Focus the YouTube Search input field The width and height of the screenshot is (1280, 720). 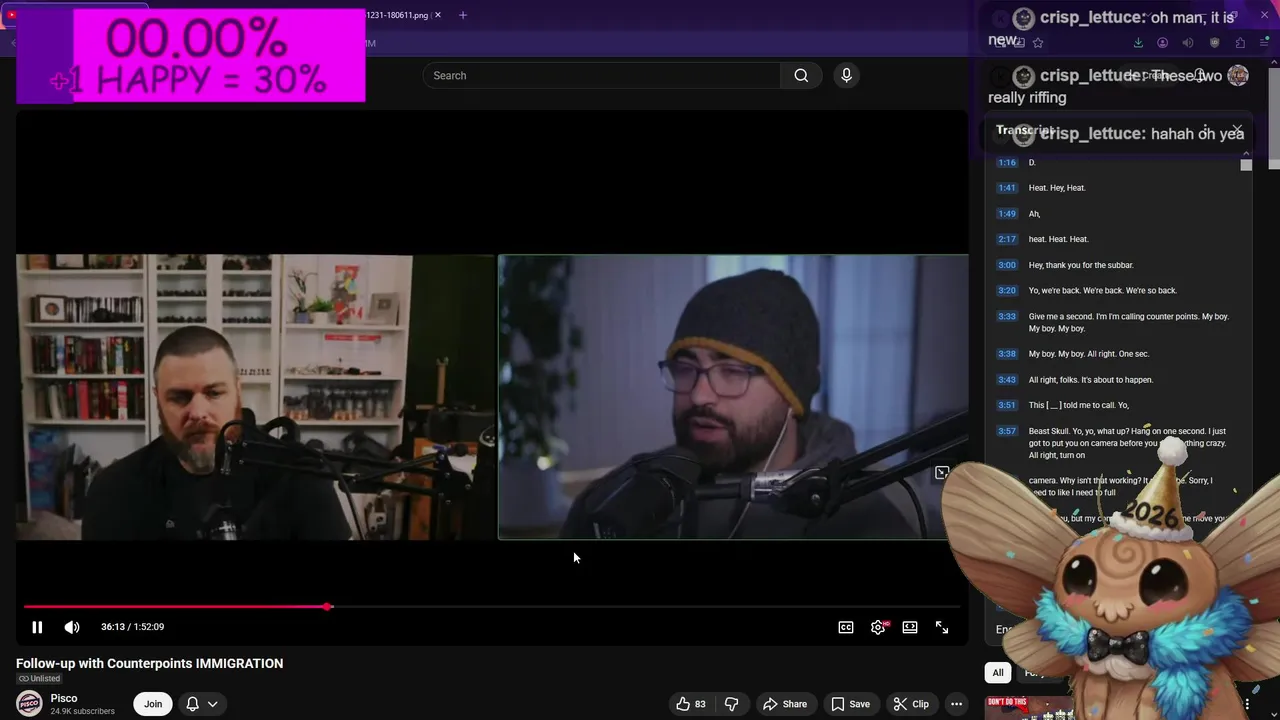(x=602, y=75)
